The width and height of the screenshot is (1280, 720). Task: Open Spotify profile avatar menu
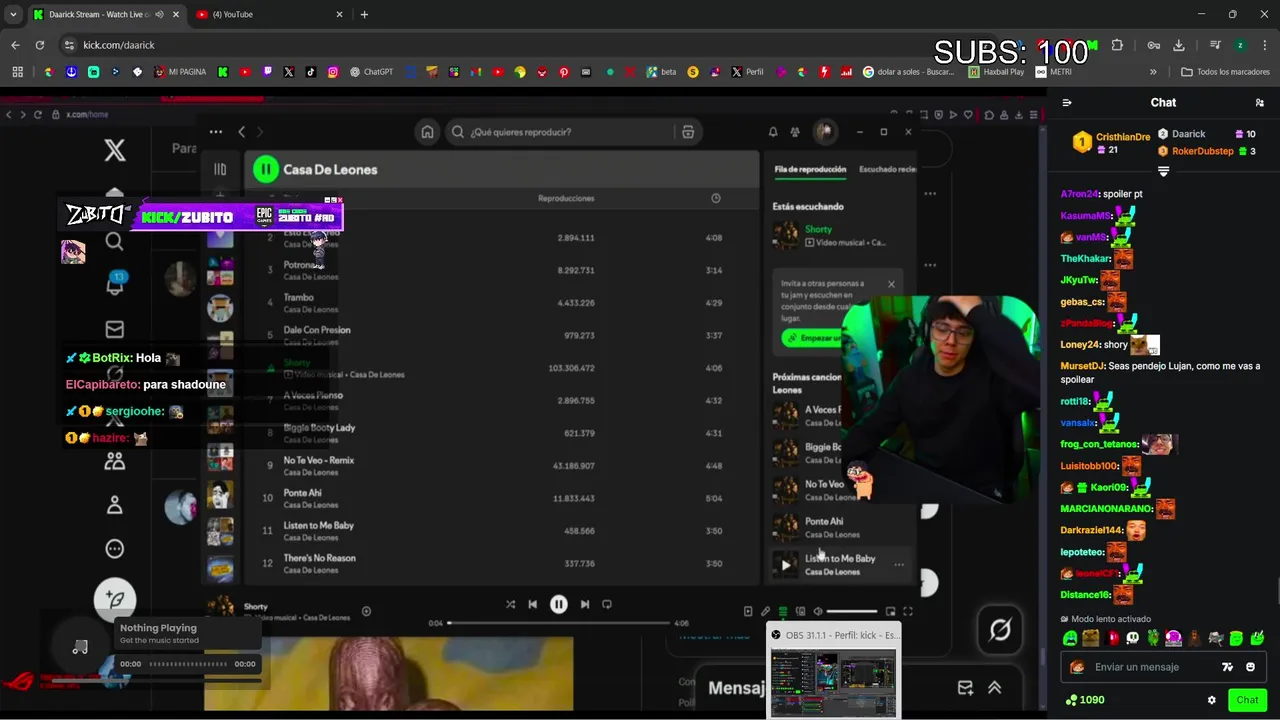(824, 131)
